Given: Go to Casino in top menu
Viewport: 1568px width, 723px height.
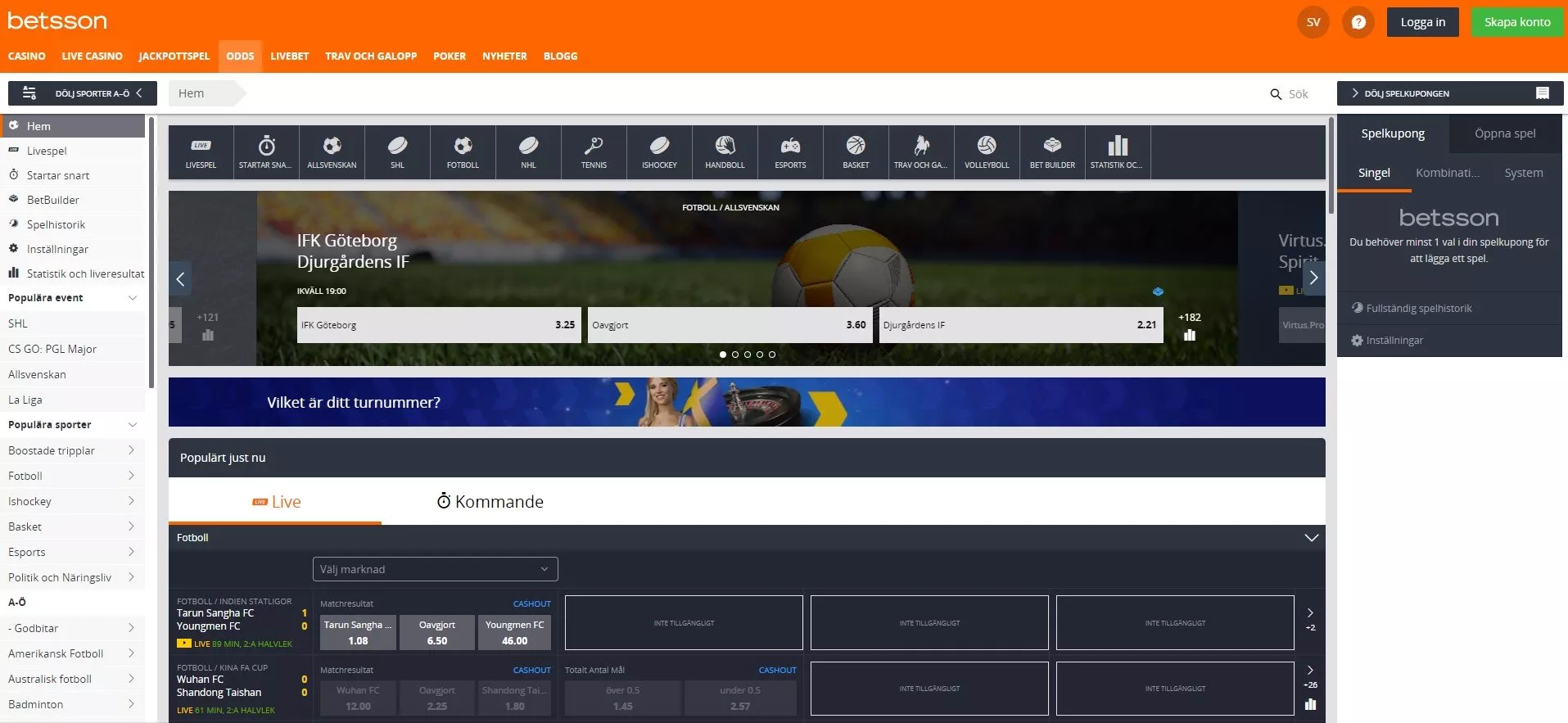Looking at the screenshot, I should [x=27, y=56].
